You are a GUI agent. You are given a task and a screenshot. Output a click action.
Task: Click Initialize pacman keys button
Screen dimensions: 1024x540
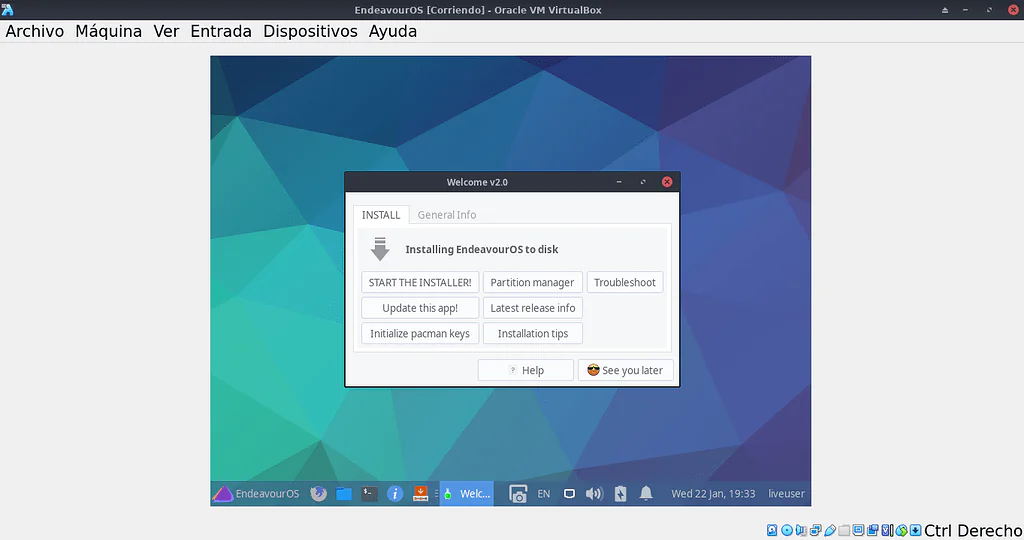point(420,333)
